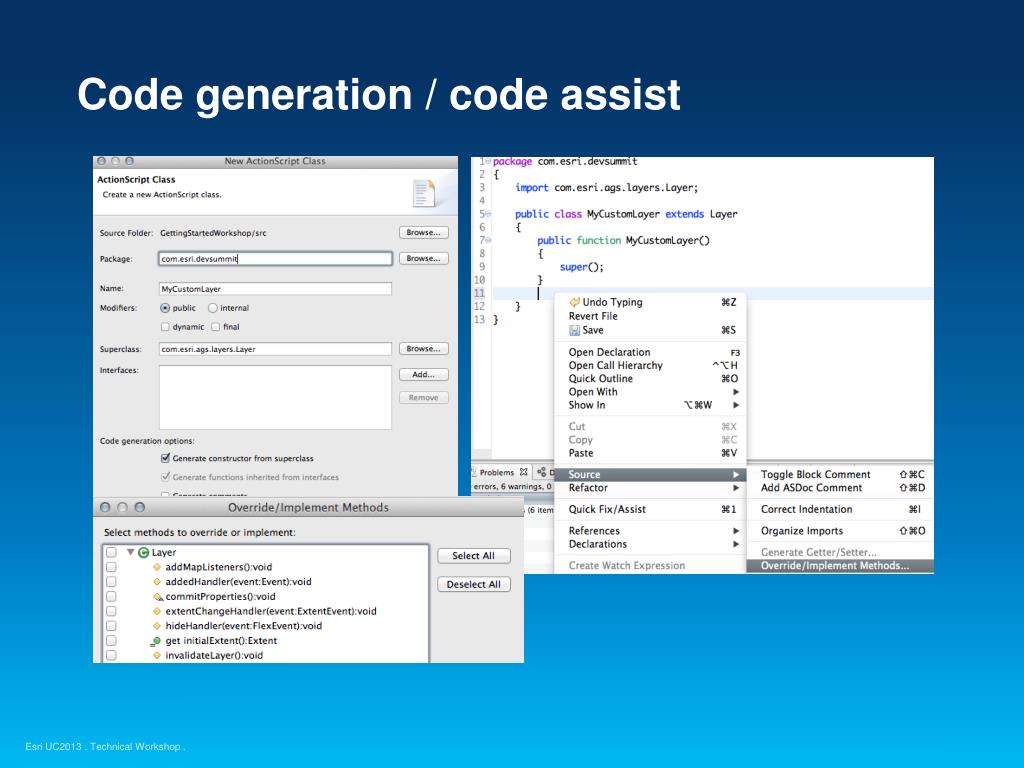Select the internal modifier radio button
The width and height of the screenshot is (1024, 768).
click(x=212, y=308)
